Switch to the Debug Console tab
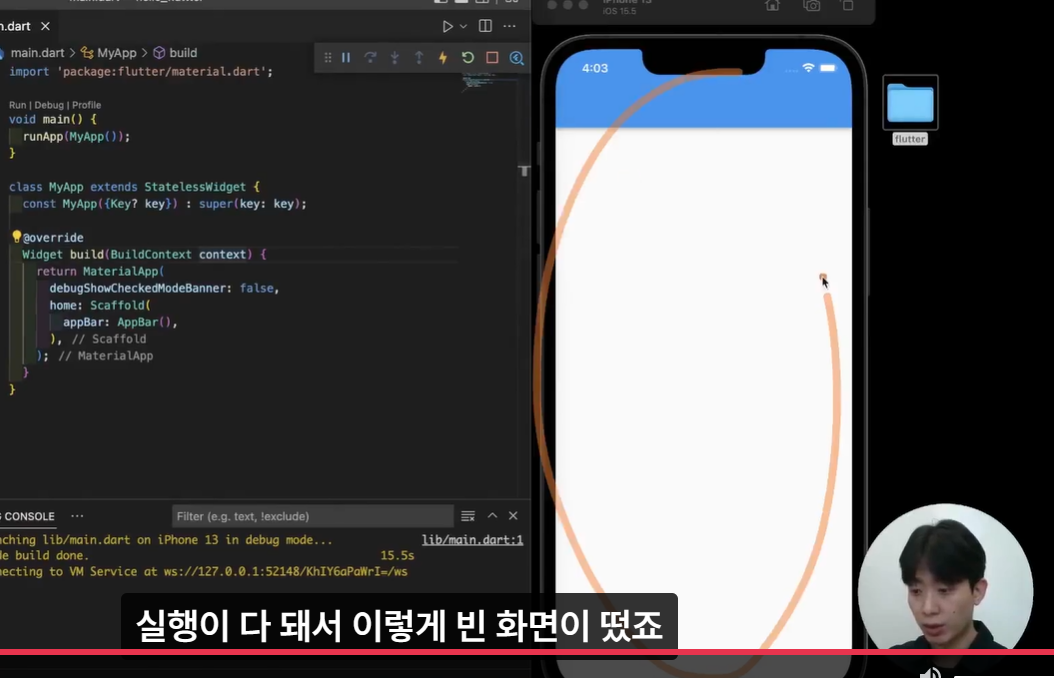This screenshot has width=1054, height=678. pos(28,516)
